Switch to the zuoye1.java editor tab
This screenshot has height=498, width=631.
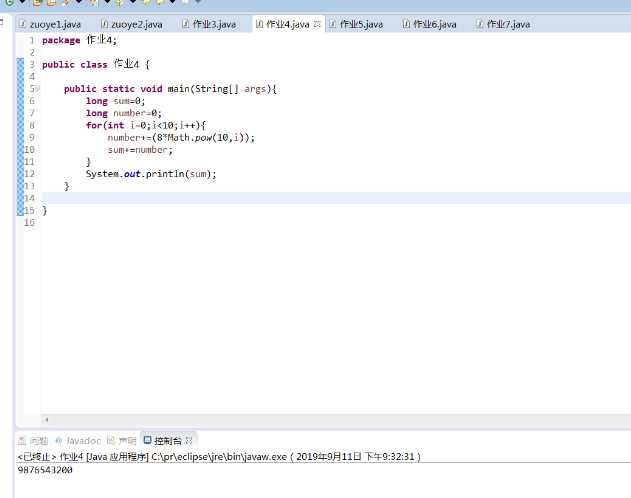tap(50, 25)
